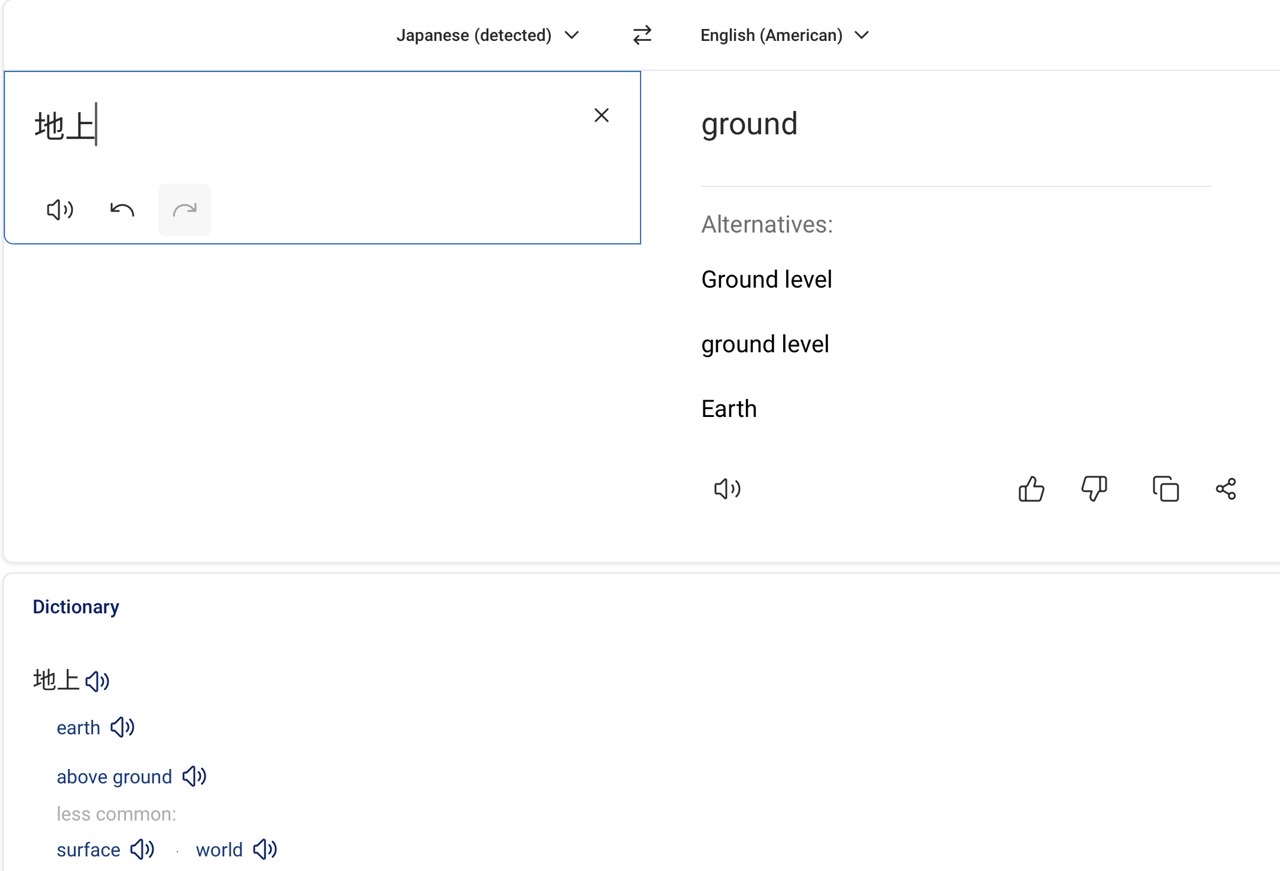Image resolution: width=1280 pixels, height=871 pixels.
Task: Give thumbs down to the translation
Action: [x=1095, y=489]
